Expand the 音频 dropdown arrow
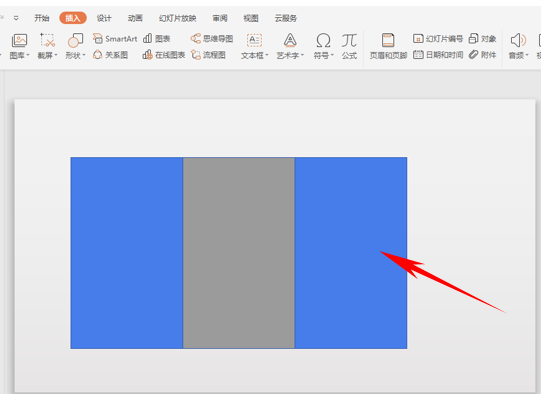This screenshot has width=542, height=394. [x=527, y=55]
